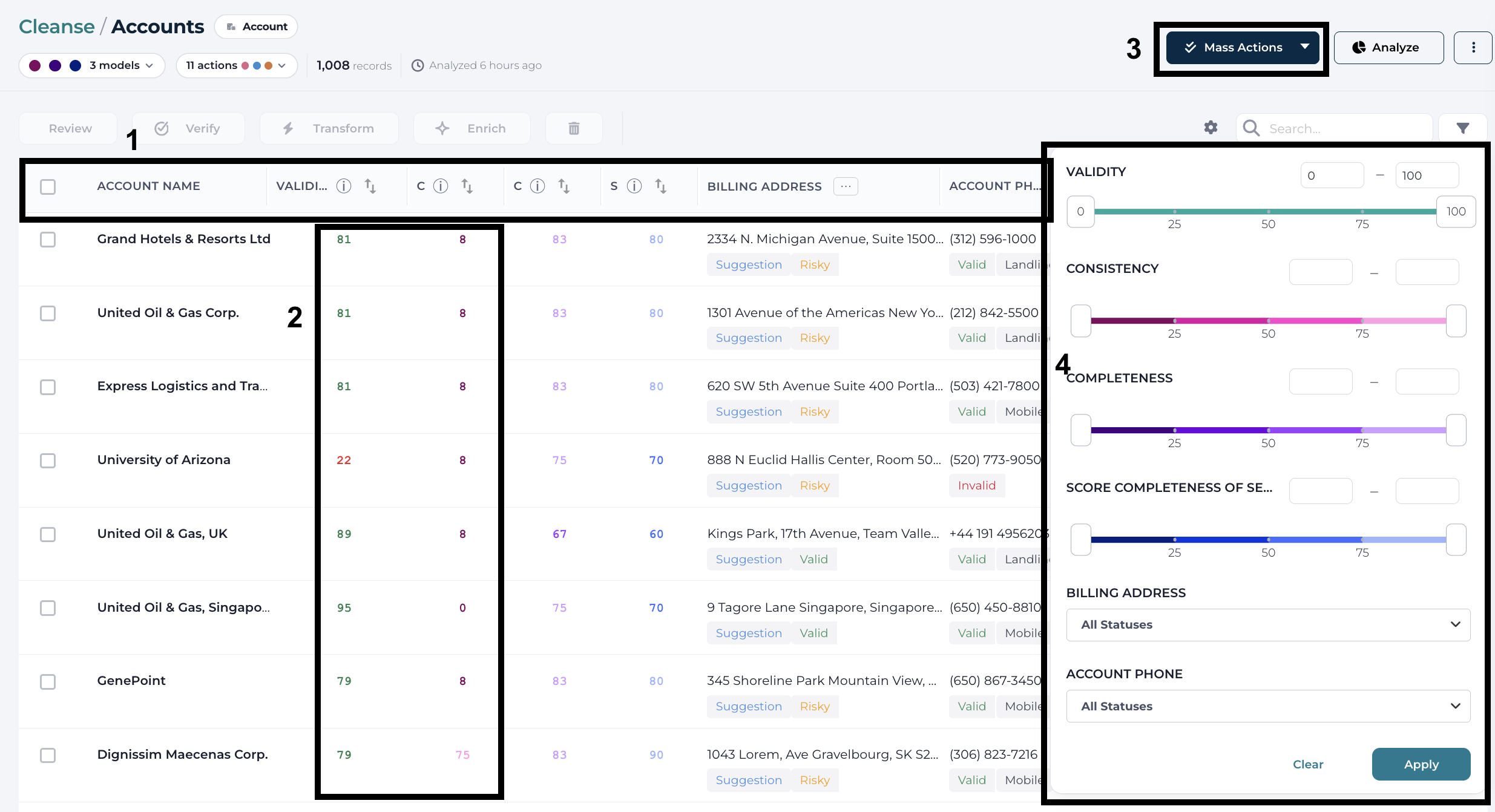Open the three-dot more options menu
This screenshot has height=812, width=1495.
(1473, 47)
